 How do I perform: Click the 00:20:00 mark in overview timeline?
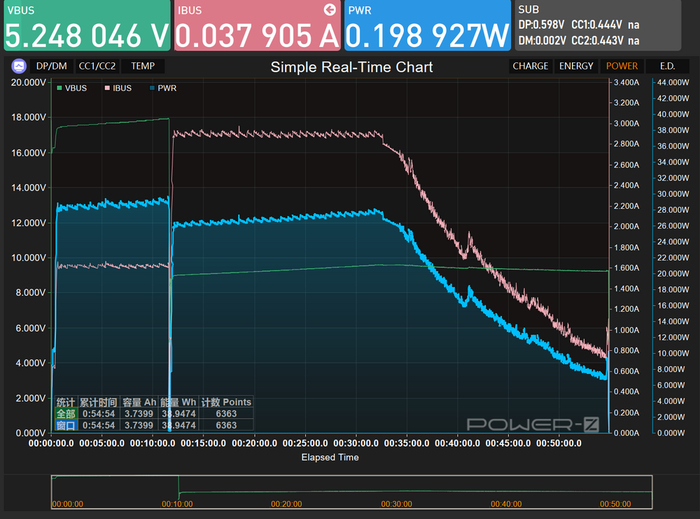pos(287,504)
